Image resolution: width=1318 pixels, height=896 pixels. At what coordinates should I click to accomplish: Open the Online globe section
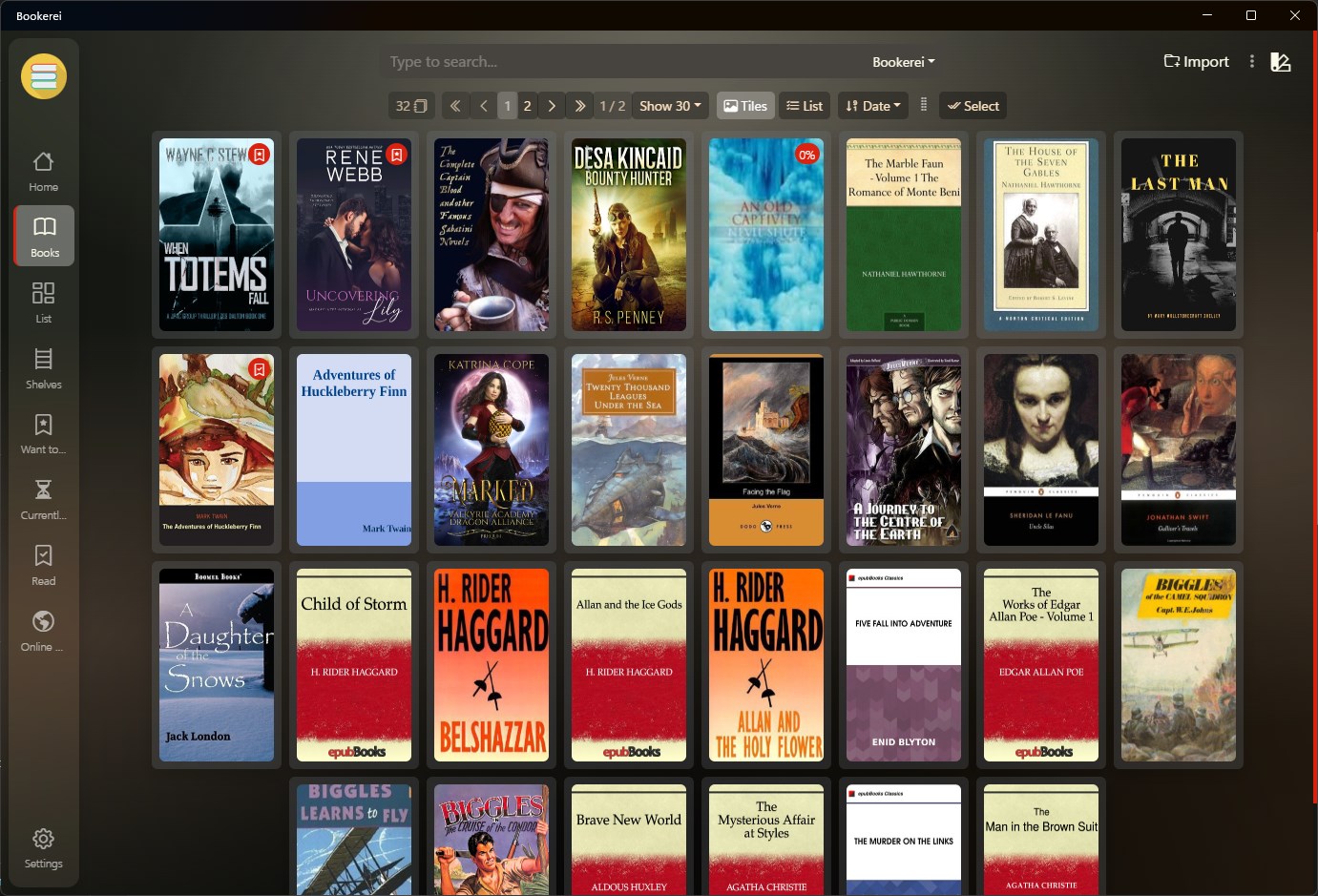pyautogui.click(x=44, y=630)
